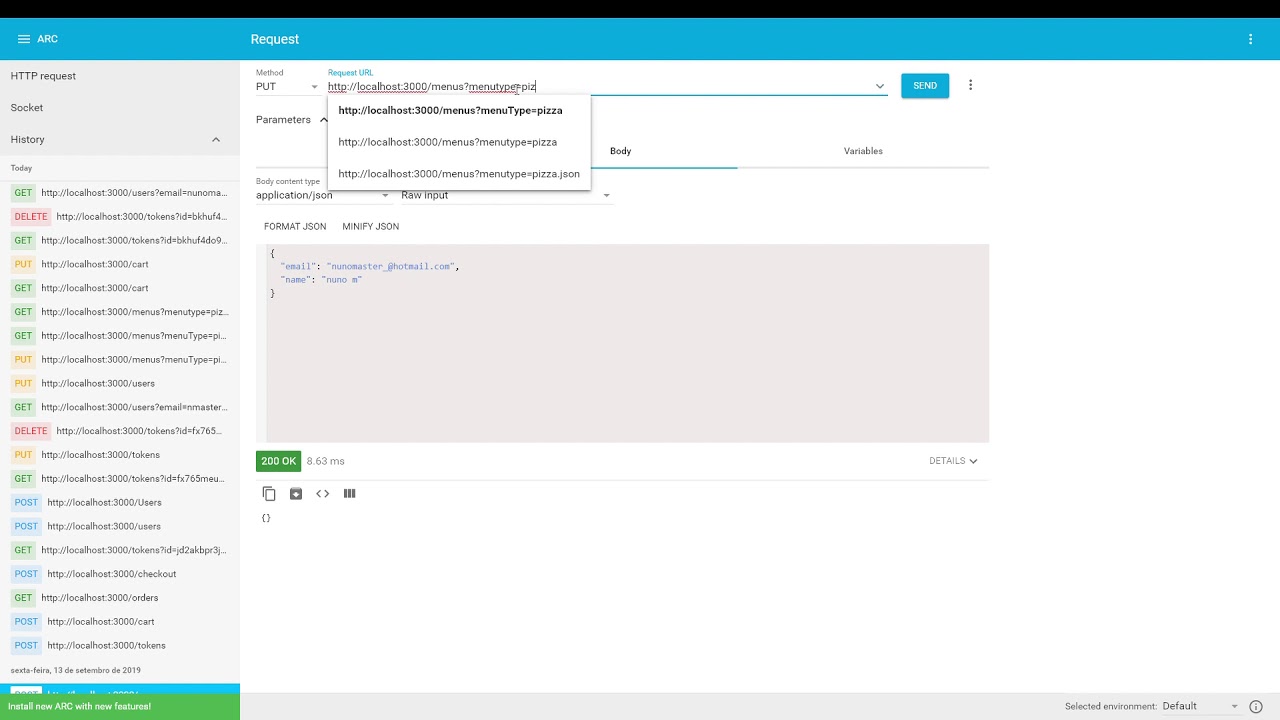Expand response DETAILS

click(953, 461)
